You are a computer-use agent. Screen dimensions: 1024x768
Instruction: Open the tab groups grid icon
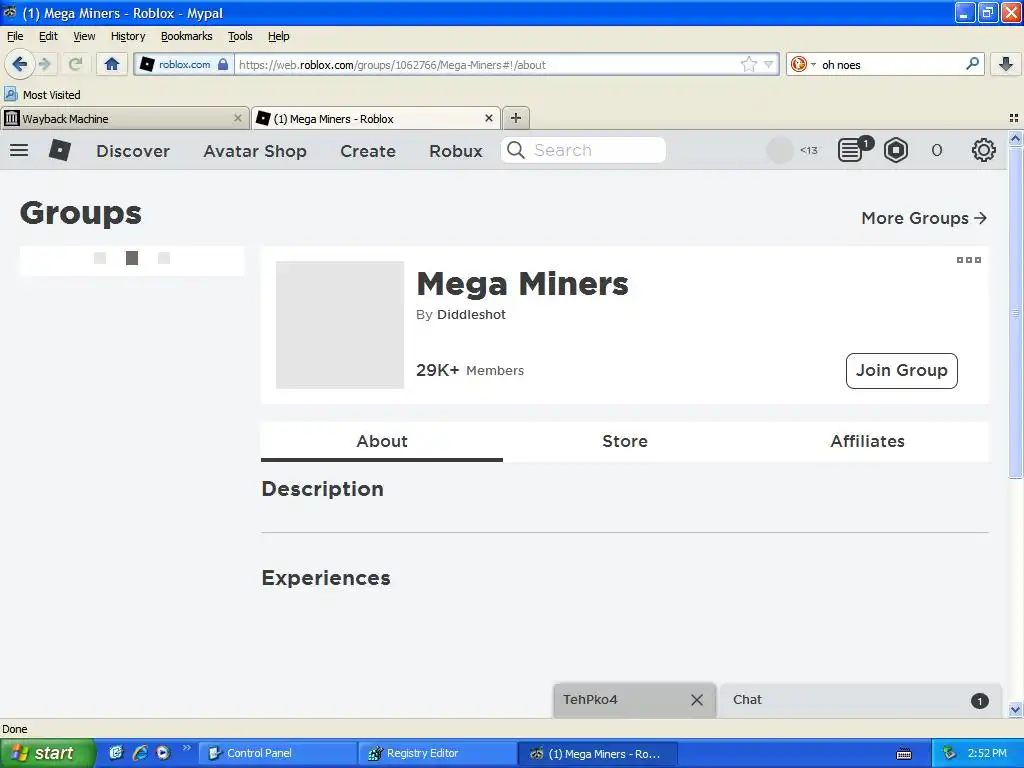tap(1014, 118)
